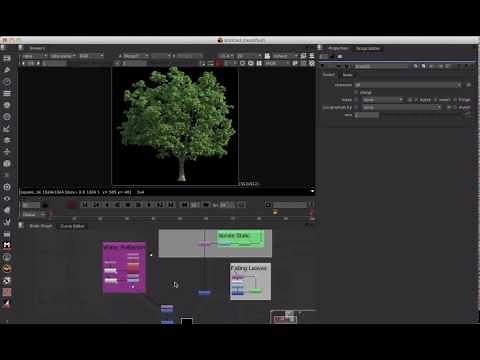Select the Viewer1 tab
This screenshot has height=360, width=480.
pos(37,48)
